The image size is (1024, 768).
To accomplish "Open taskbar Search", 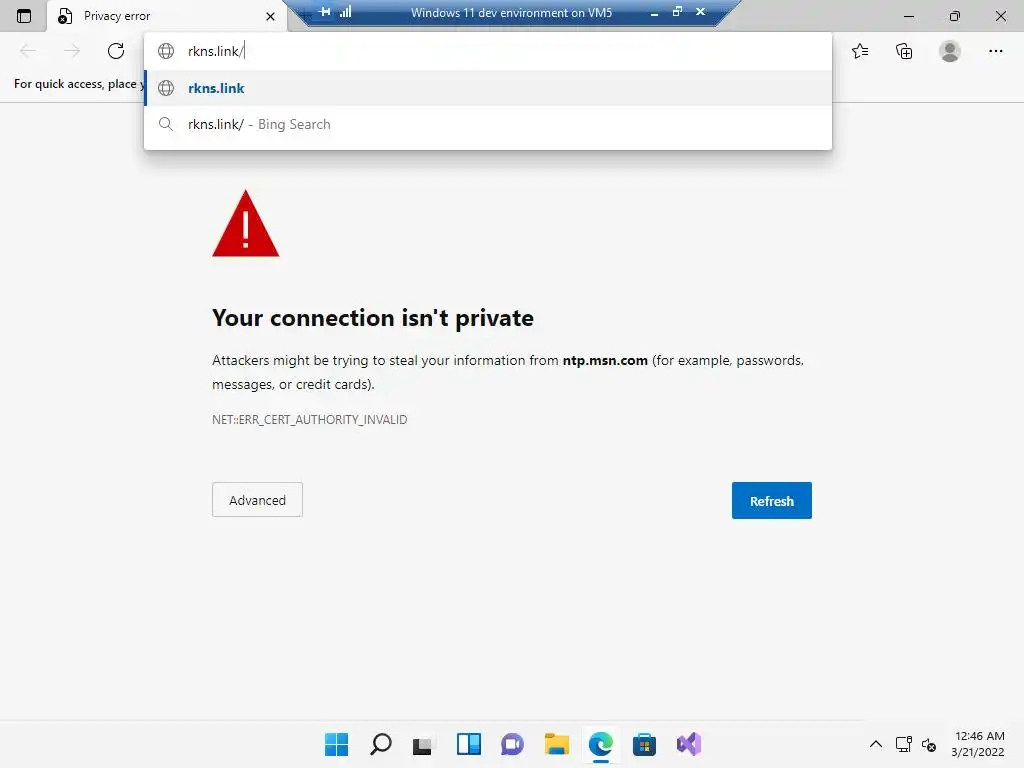I will tap(381, 744).
